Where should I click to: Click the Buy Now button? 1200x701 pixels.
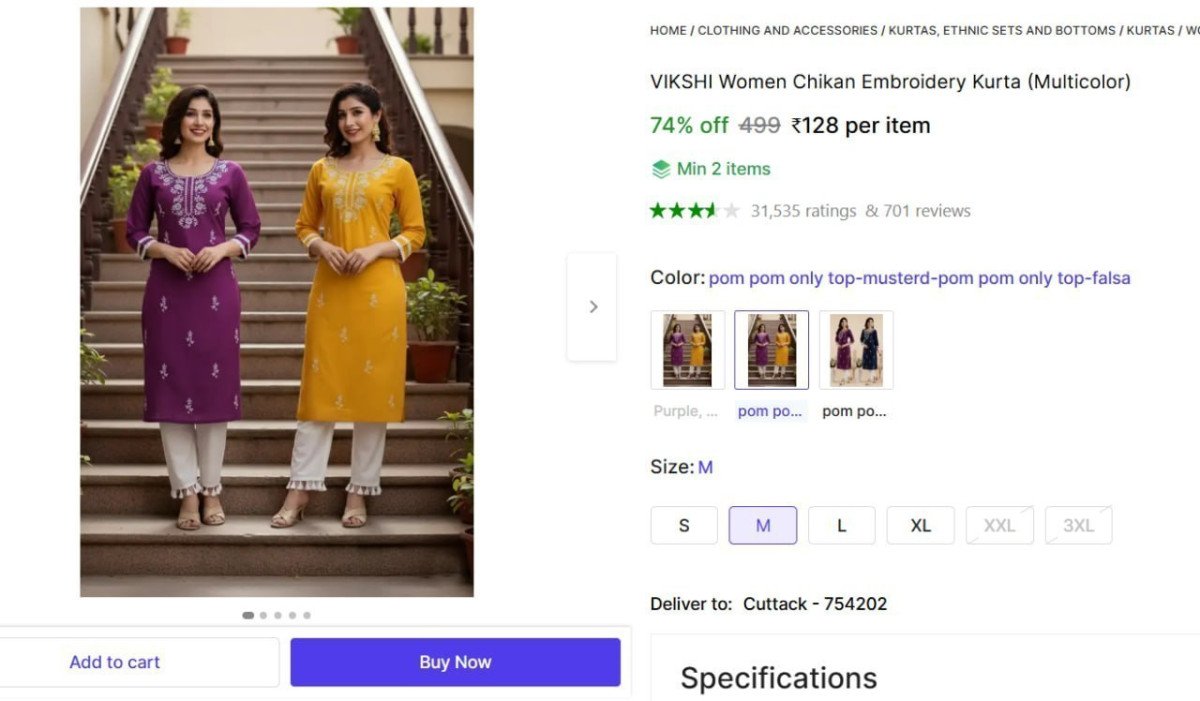click(455, 661)
